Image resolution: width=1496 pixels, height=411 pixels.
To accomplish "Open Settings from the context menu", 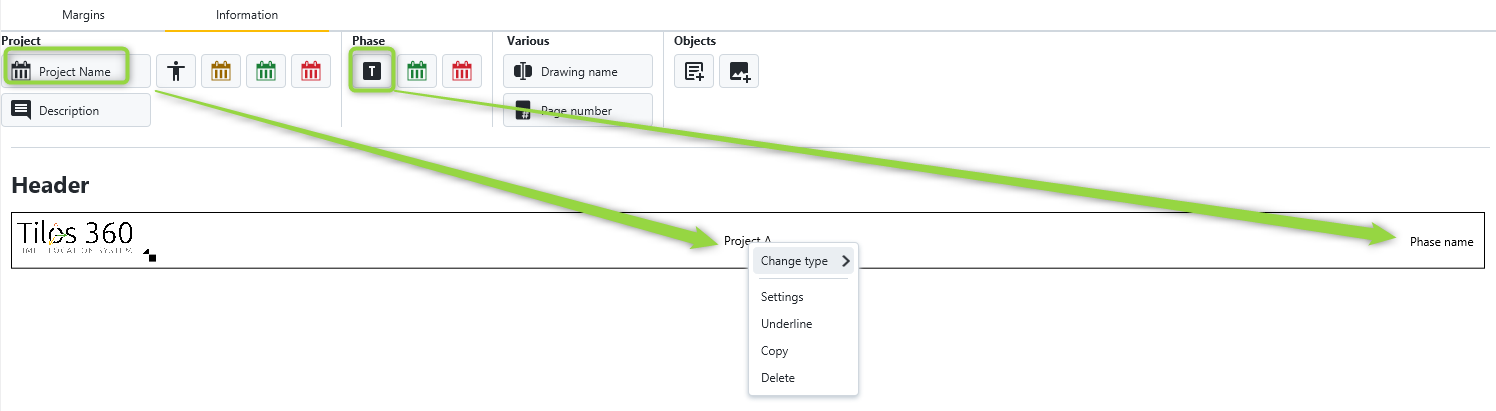I will pyautogui.click(x=782, y=297).
